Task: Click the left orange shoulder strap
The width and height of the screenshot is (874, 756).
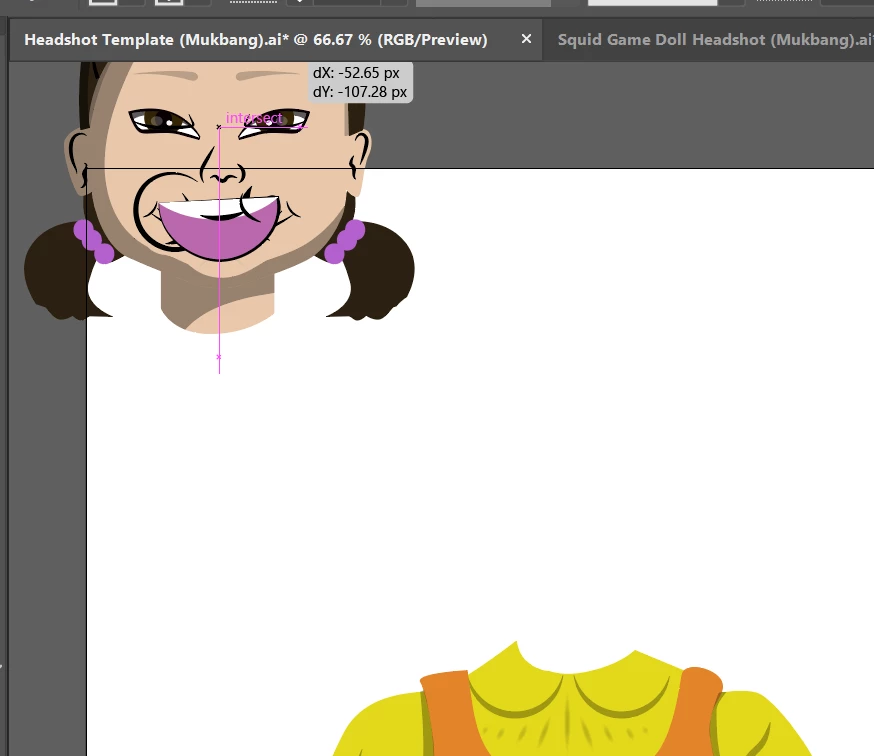Action: coord(454,714)
